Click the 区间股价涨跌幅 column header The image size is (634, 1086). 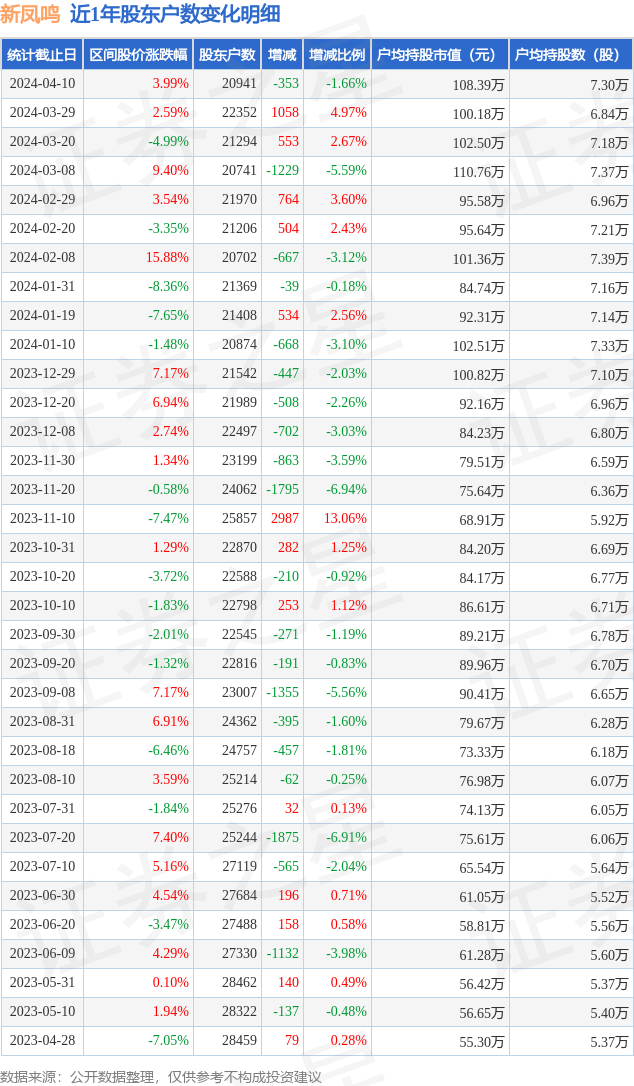pos(137,55)
